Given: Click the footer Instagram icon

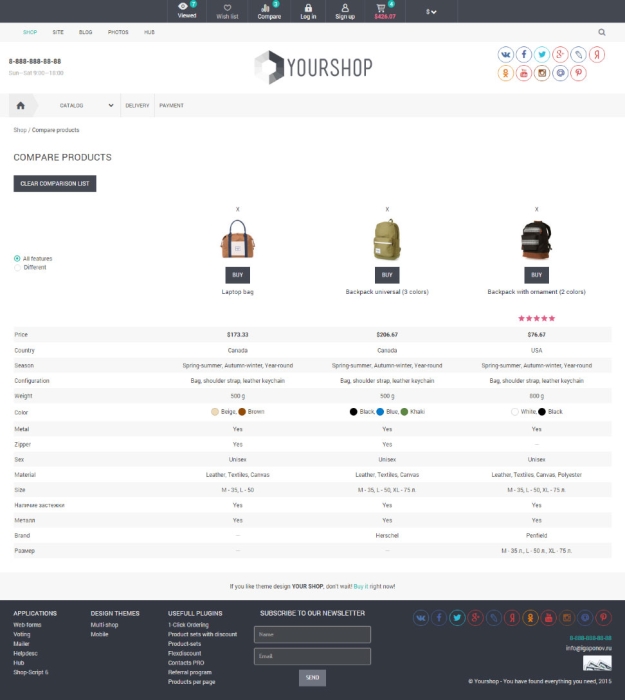Looking at the screenshot, I should (x=567, y=618).
